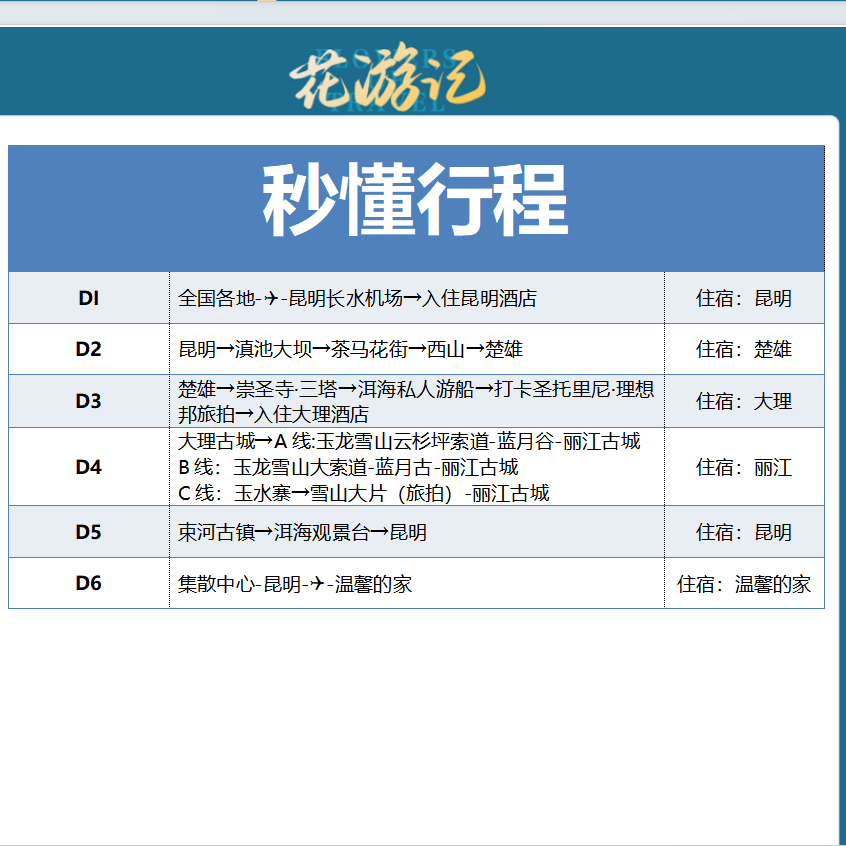
Task: Click the 花游记 logo in the header
Action: click(387, 77)
